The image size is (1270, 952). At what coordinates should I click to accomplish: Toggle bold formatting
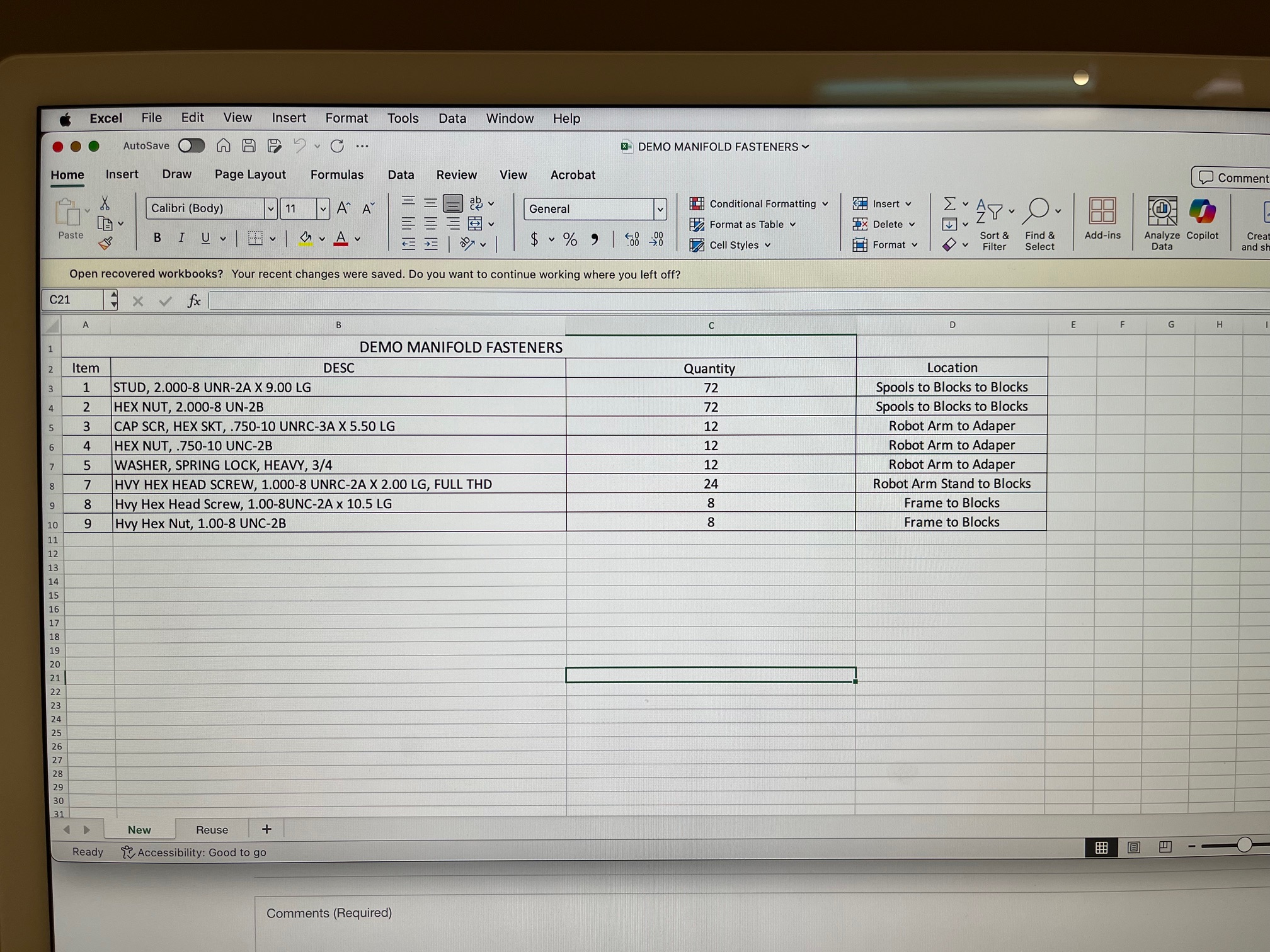click(x=157, y=238)
